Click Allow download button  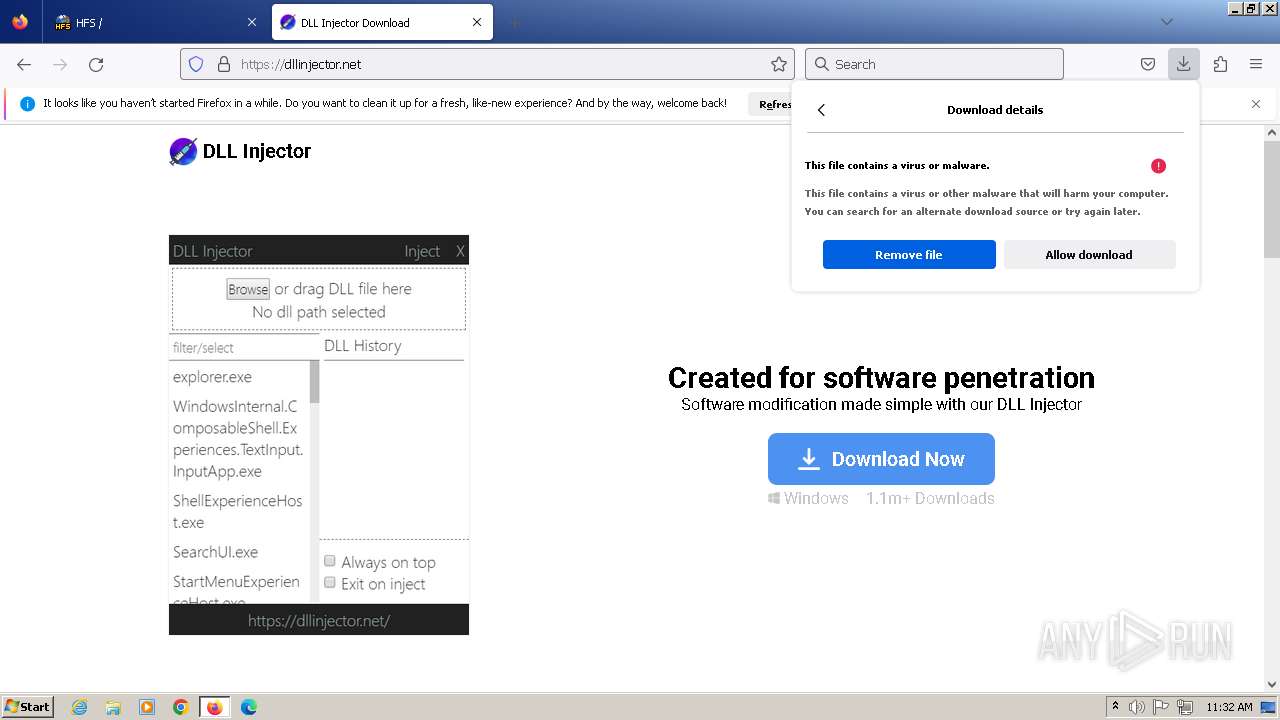1089,255
